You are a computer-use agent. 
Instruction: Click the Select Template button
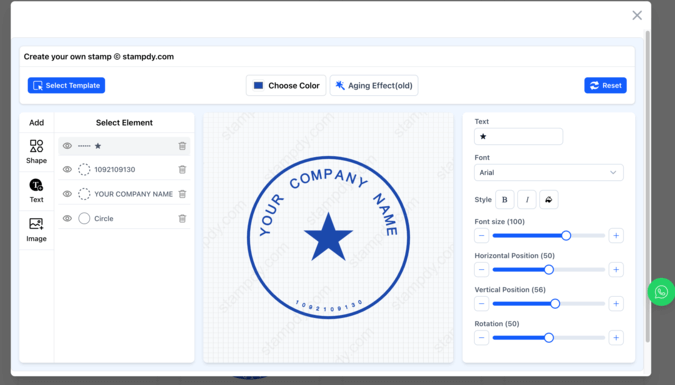66,85
